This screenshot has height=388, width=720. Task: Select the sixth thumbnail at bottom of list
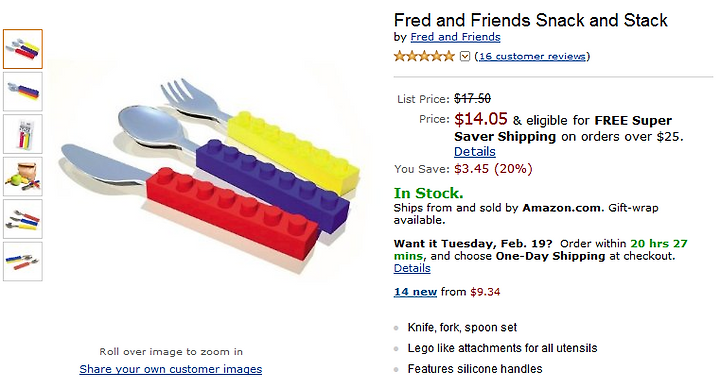(x=23, y=262)
